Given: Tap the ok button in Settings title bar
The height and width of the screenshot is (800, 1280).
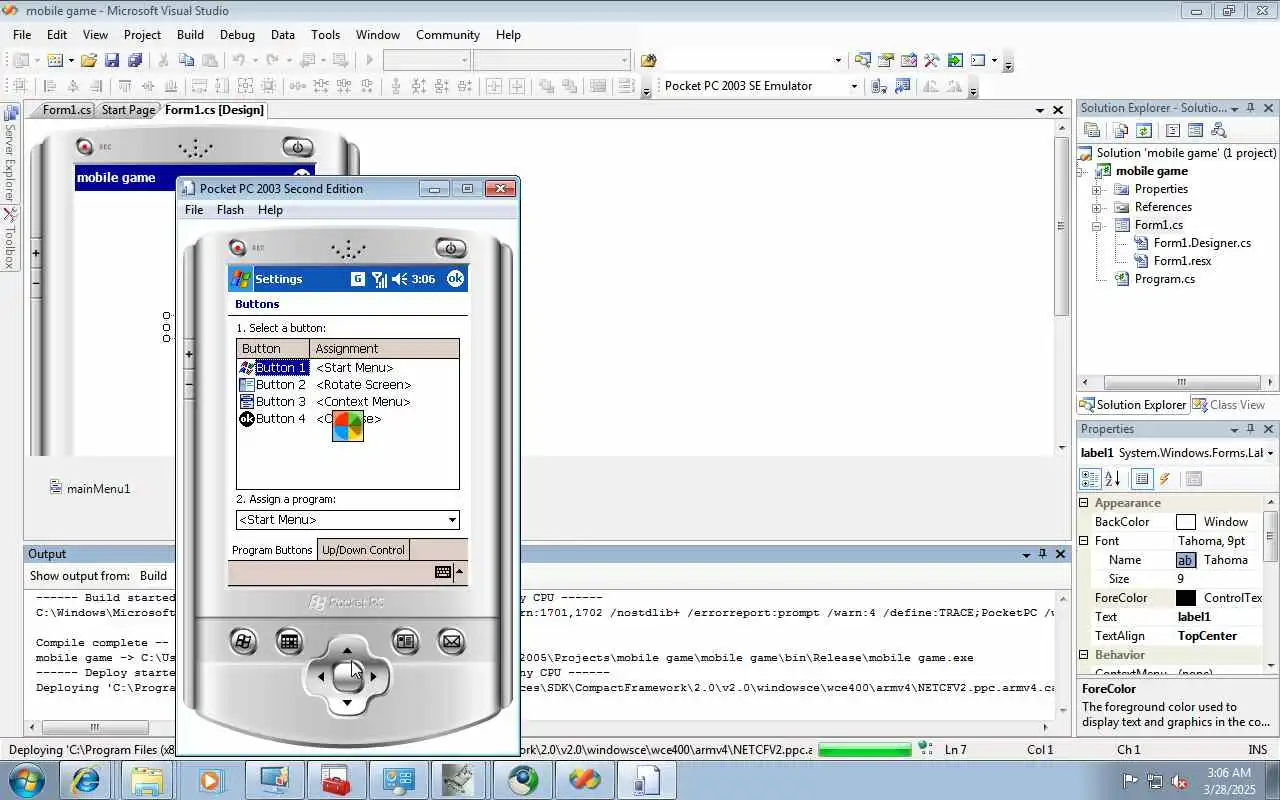Looking at the screenshot, I should click(455, 279).
